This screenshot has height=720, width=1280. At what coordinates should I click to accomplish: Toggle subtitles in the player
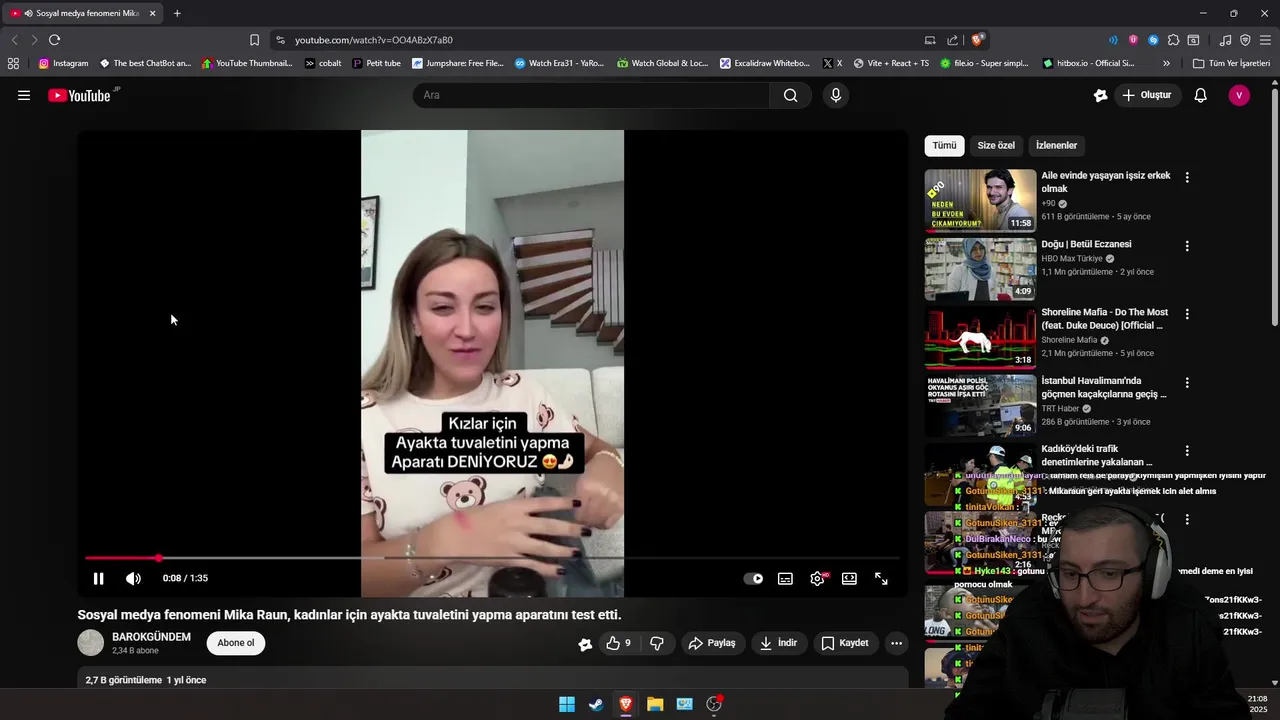786,578
